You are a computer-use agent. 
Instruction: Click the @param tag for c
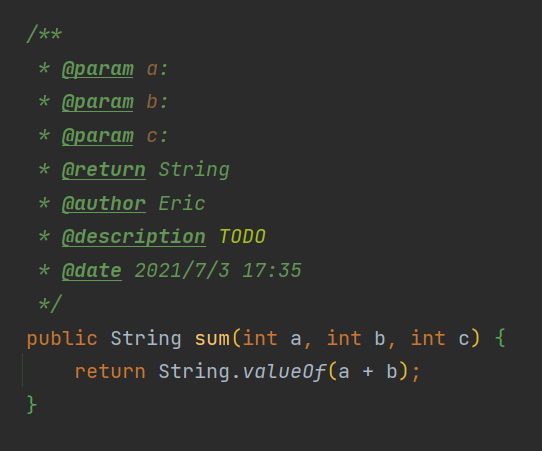[x=97, y=136]
